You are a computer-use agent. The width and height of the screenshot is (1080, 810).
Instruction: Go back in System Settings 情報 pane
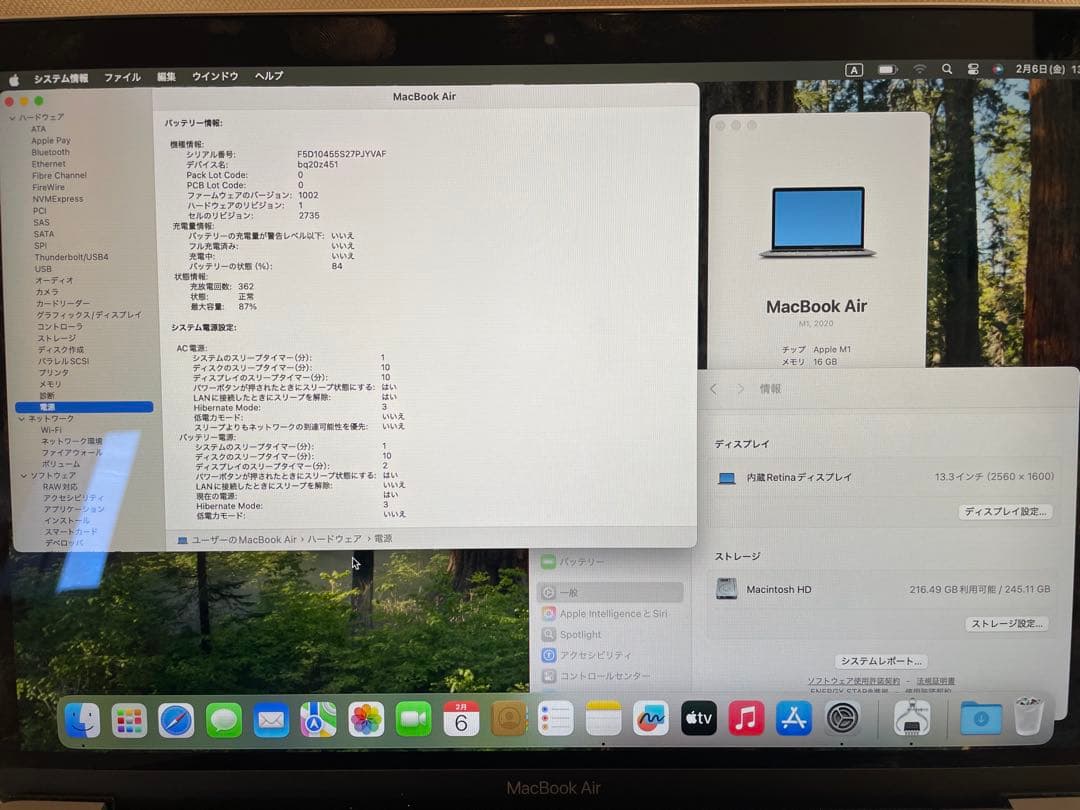714,389
